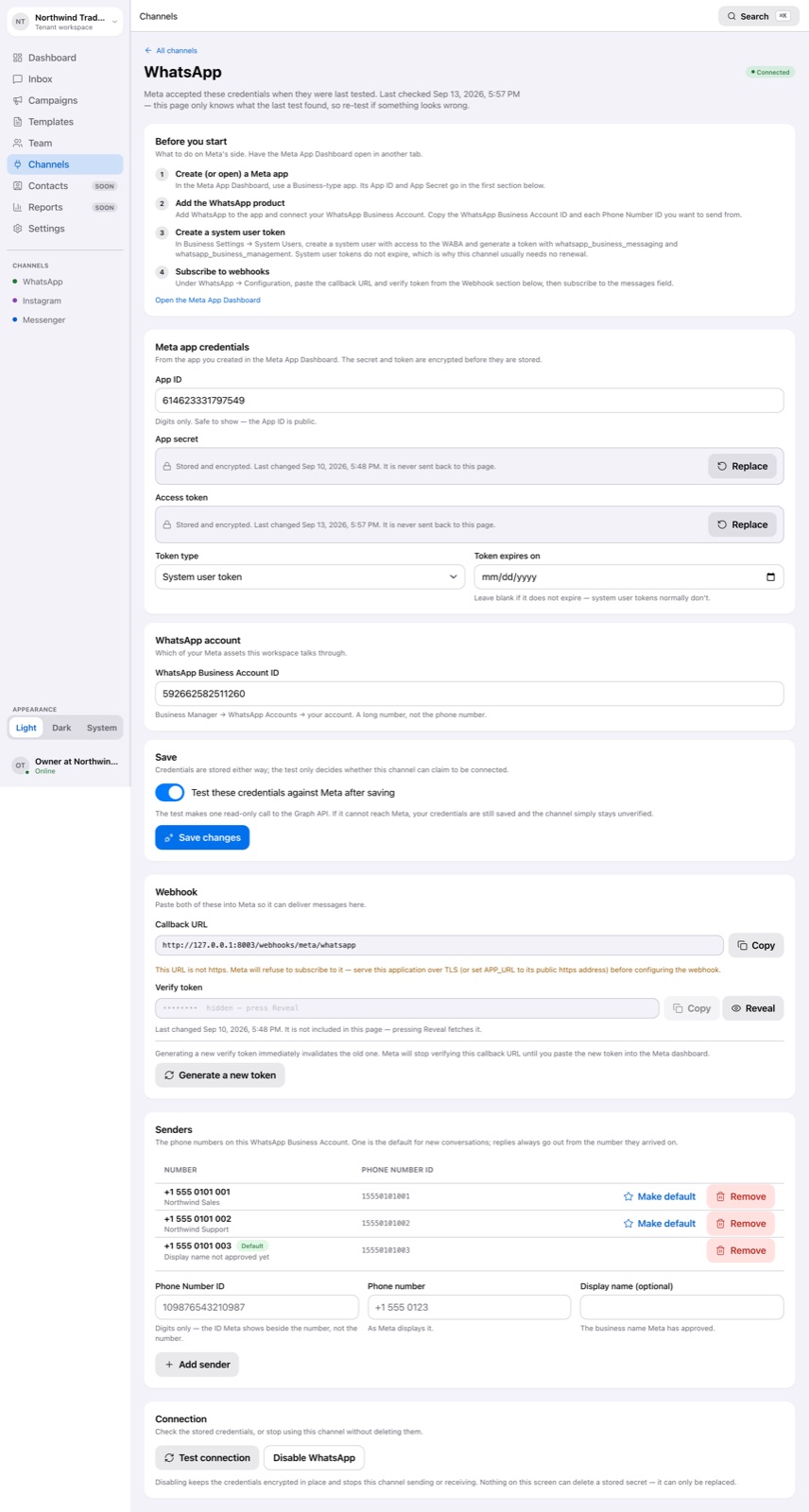Click the refresh icon on Test connection
The height and width of the screenshot is (1512, 809).
[169, 1457]
